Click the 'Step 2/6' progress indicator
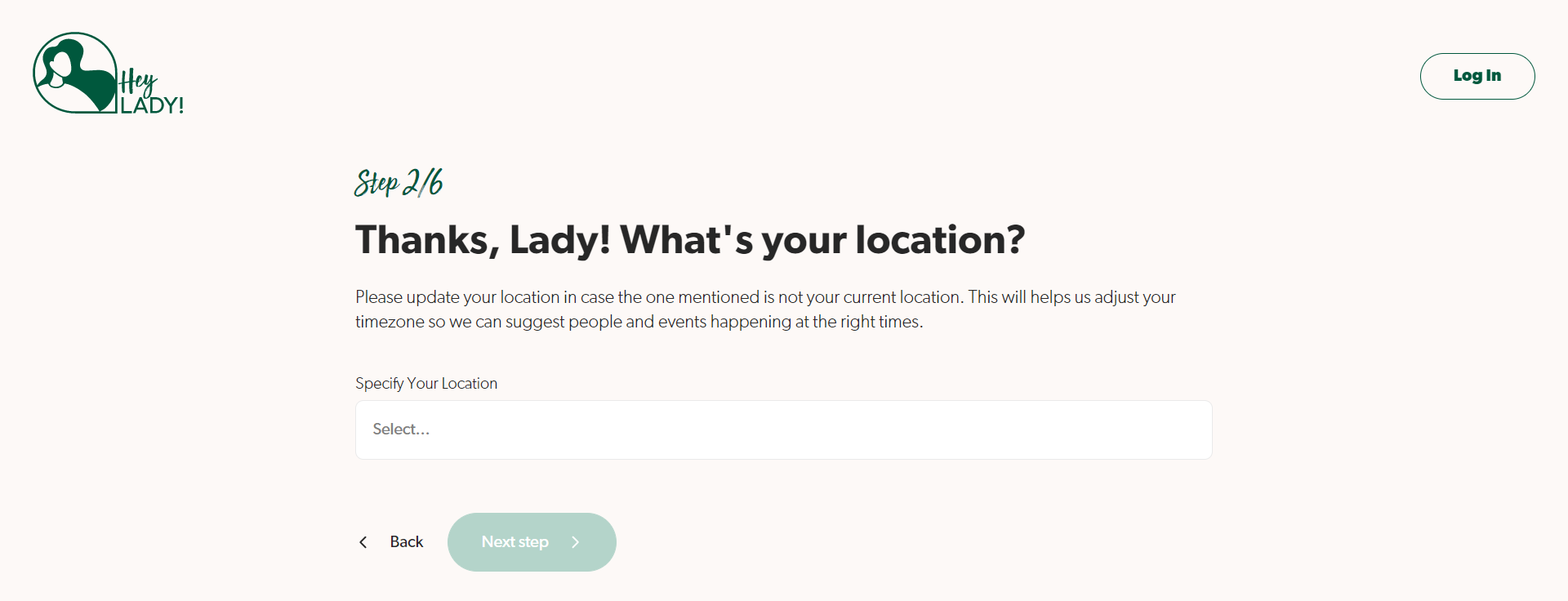The image size is (1568, 601). point(399,183)
